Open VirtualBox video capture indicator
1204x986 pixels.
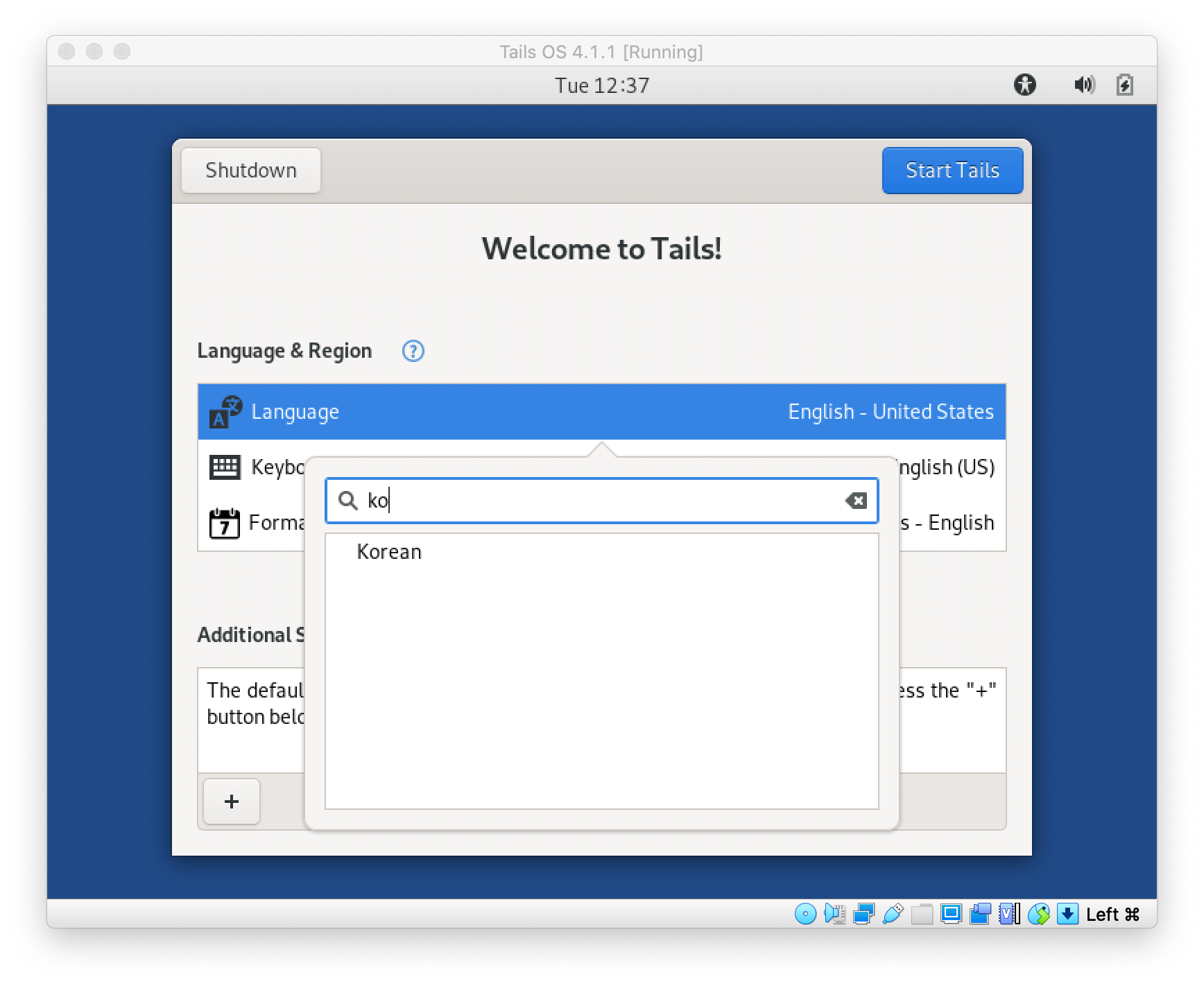(x=980, y=914)
